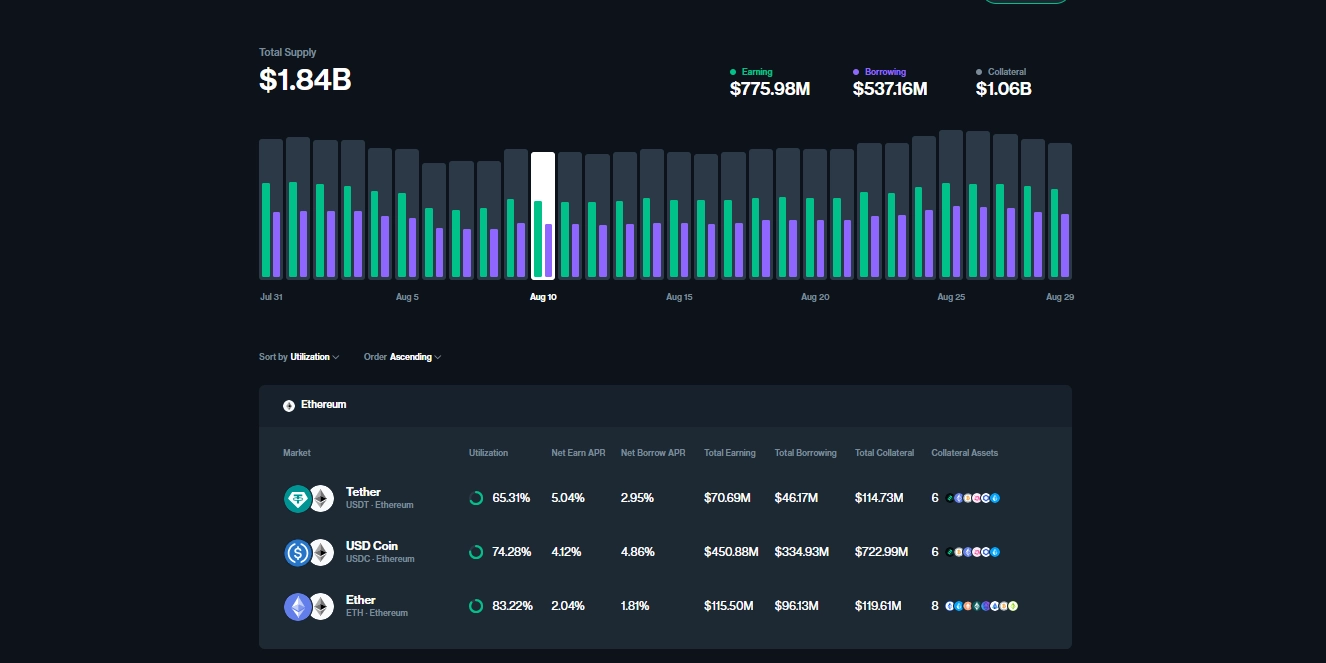Open the Sort by Utilization dropdown

pyautogui.click(x=309, y=357)
